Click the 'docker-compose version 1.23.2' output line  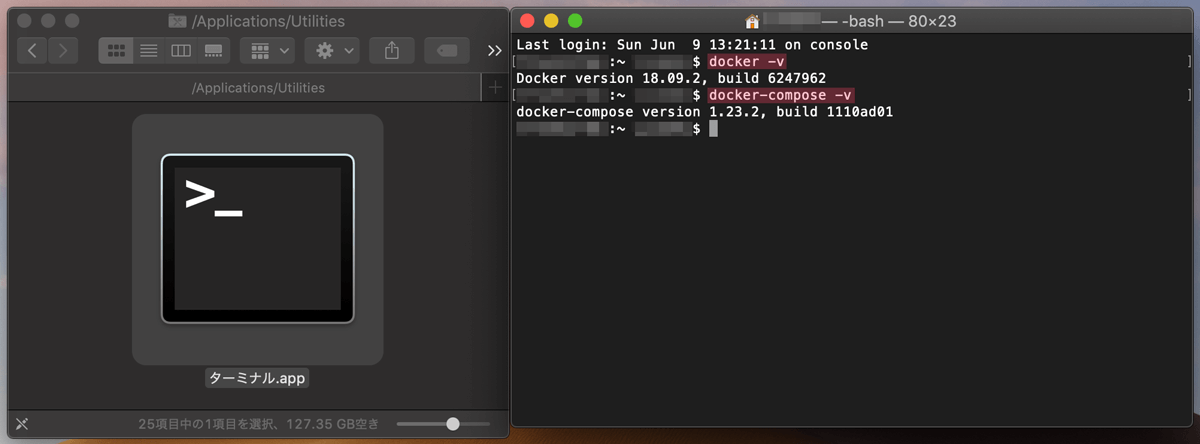point(704,112)
